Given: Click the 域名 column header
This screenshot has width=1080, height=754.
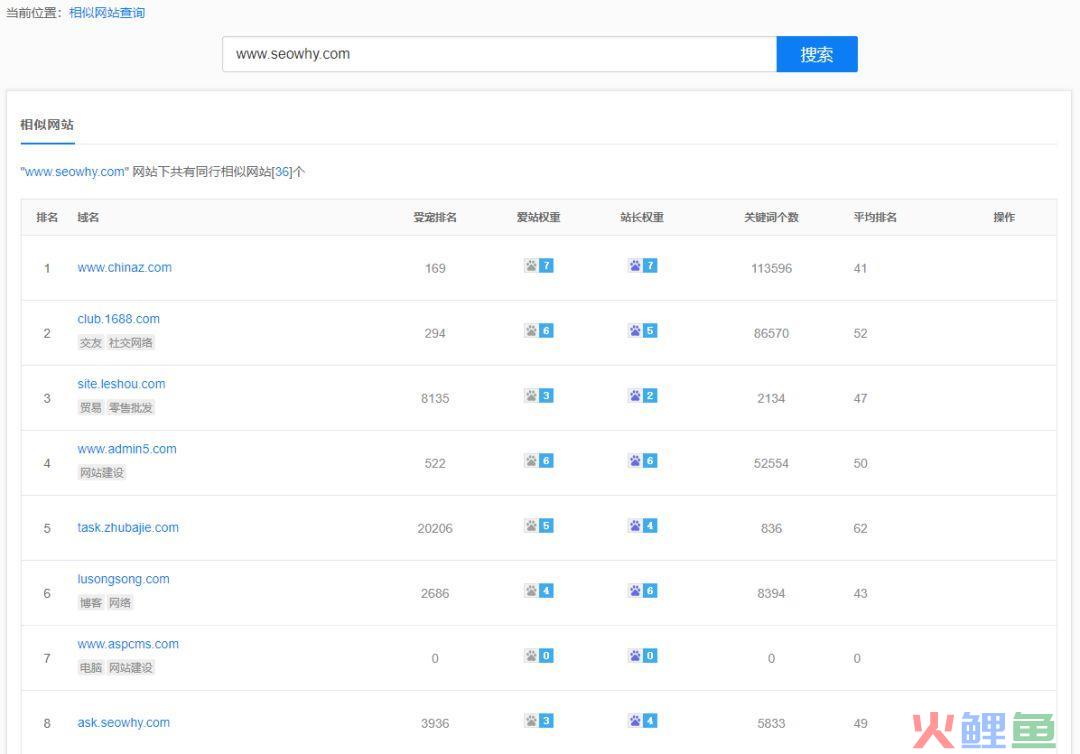Looking at the screenshot, I should [x=88, y=218].
